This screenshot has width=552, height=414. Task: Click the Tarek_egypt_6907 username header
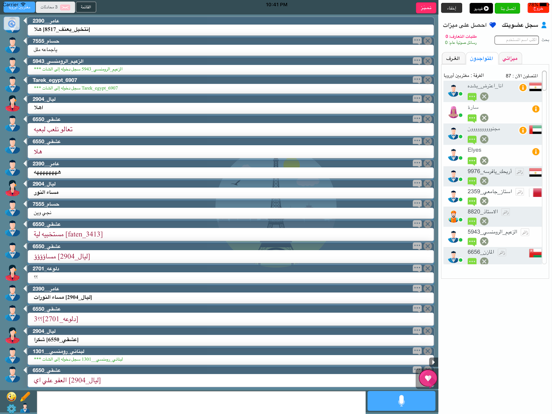[55, 80]
